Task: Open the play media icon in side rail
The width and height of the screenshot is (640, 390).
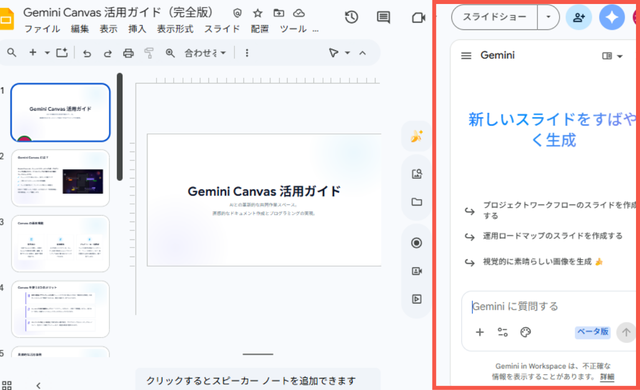Action: tap(416, 299)
